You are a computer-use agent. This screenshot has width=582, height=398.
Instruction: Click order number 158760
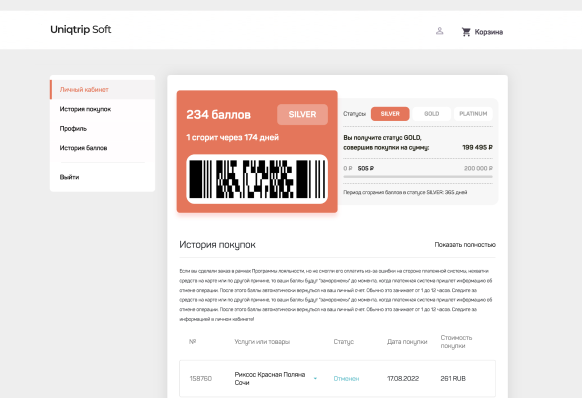[201, 379]
